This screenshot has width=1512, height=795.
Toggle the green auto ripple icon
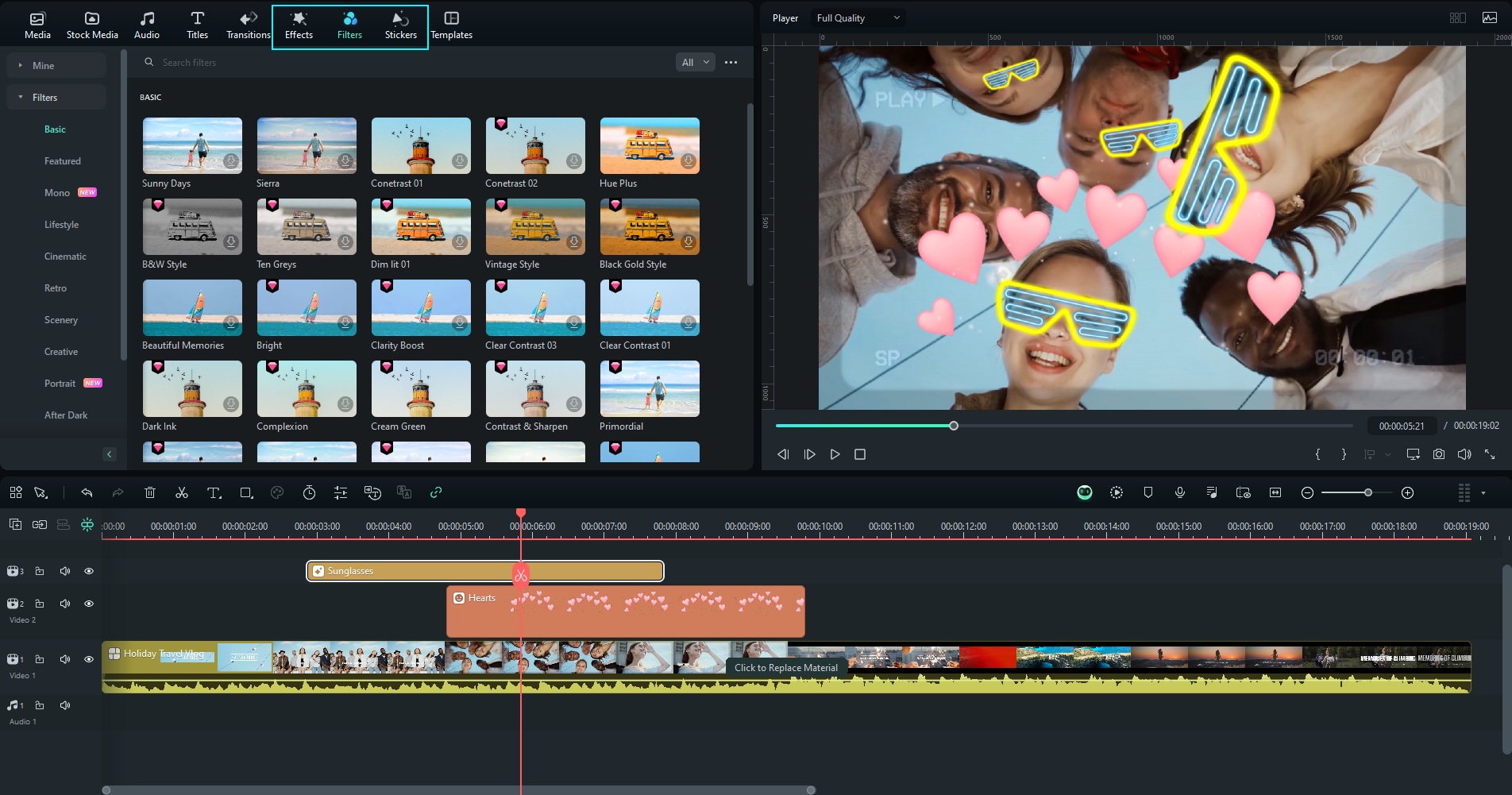click(x=87, y=524)
